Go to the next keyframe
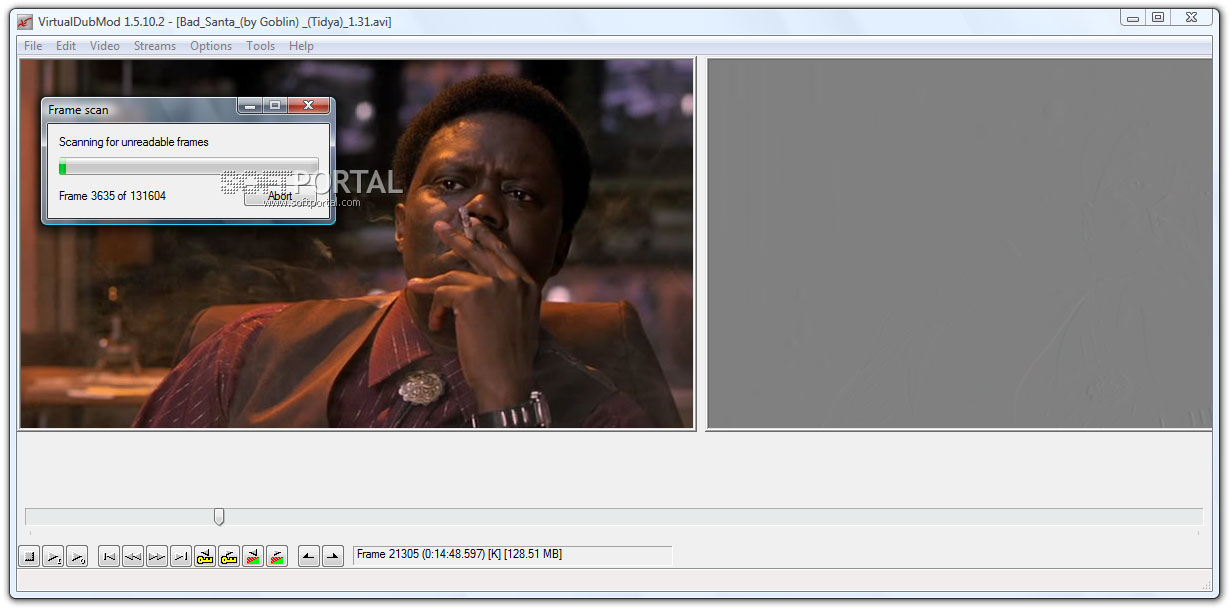 click(x=229, y=557)
